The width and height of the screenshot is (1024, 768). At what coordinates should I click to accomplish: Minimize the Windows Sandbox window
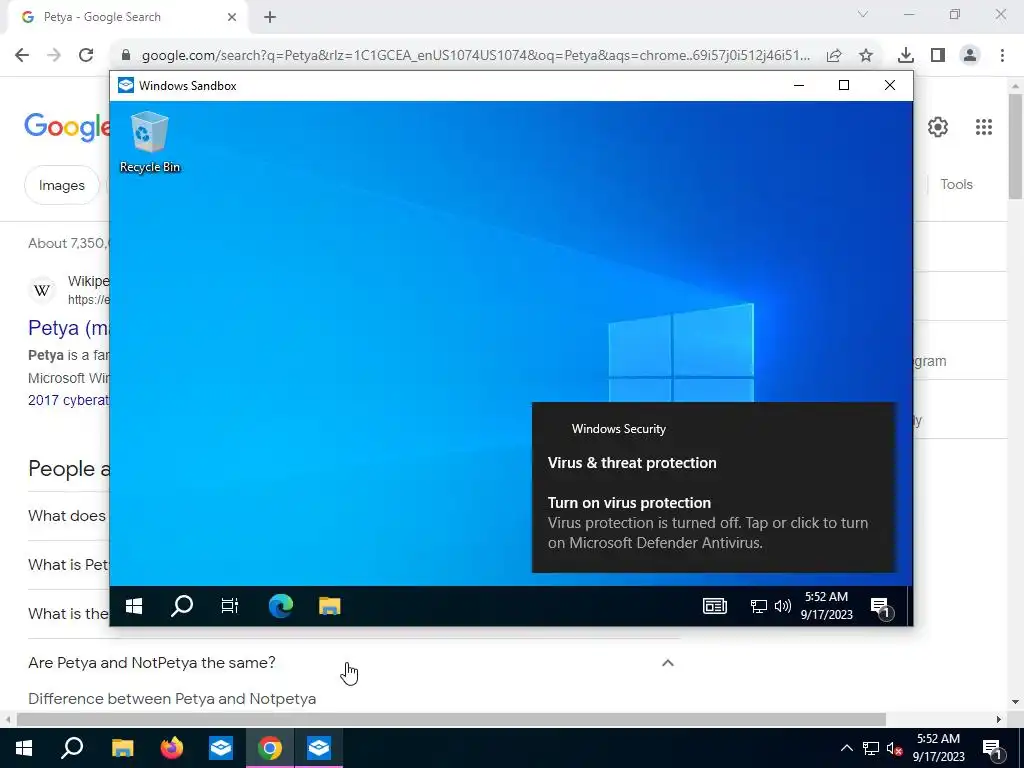(799, 86)
